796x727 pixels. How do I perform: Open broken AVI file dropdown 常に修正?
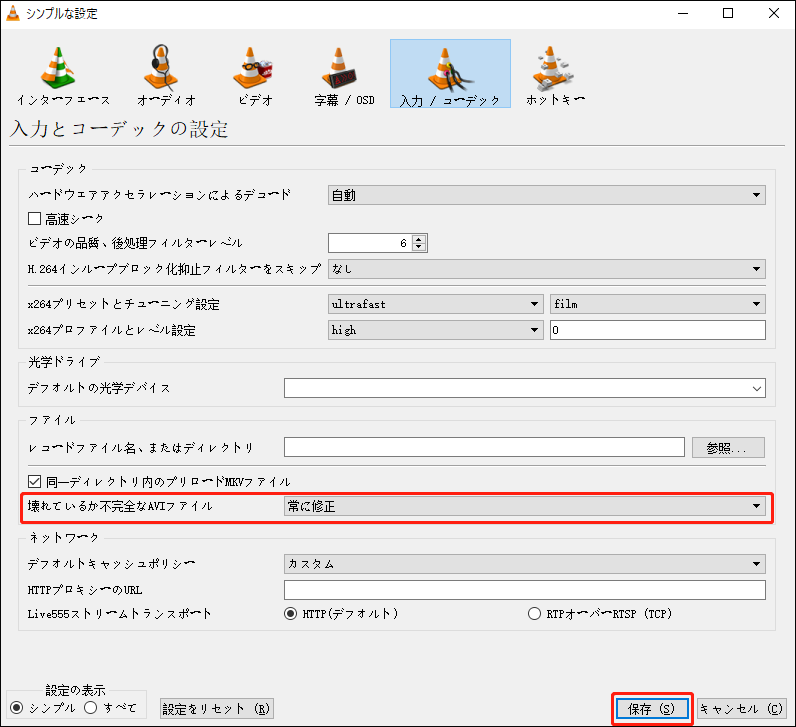pyautogui.click(x=524, y=506)
